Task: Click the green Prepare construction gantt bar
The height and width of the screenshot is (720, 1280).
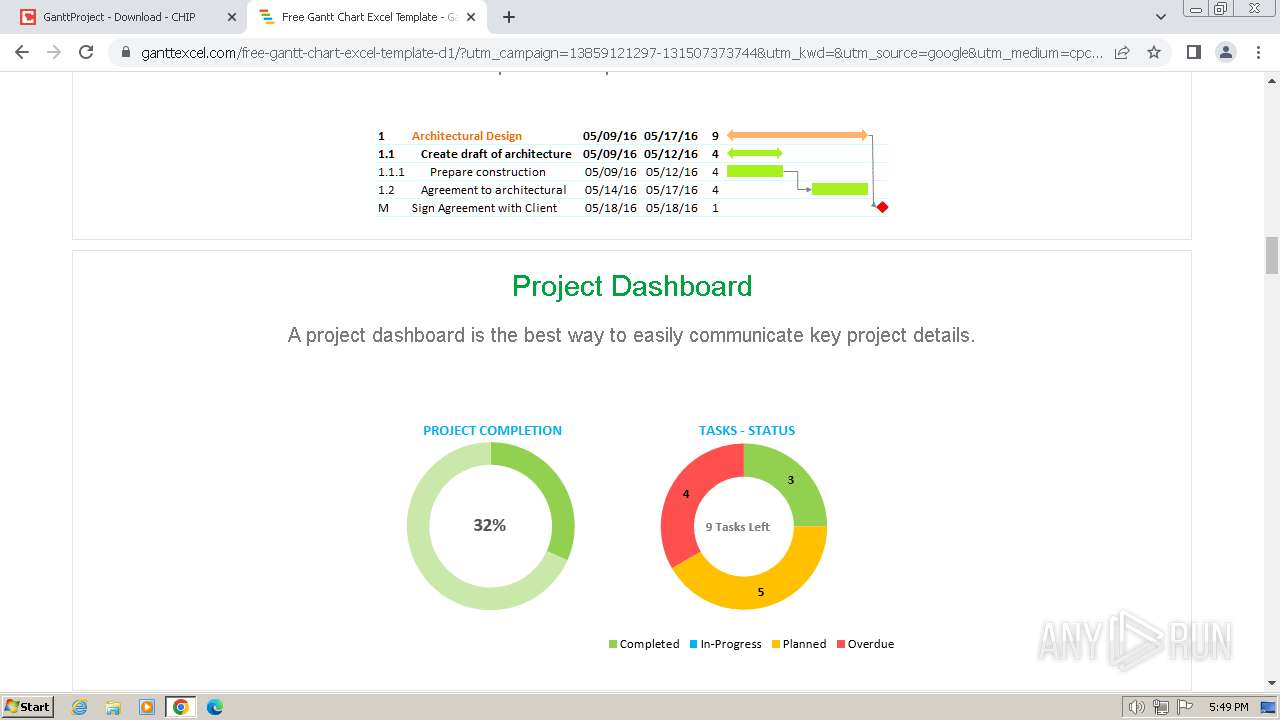Action: (755, 171)
